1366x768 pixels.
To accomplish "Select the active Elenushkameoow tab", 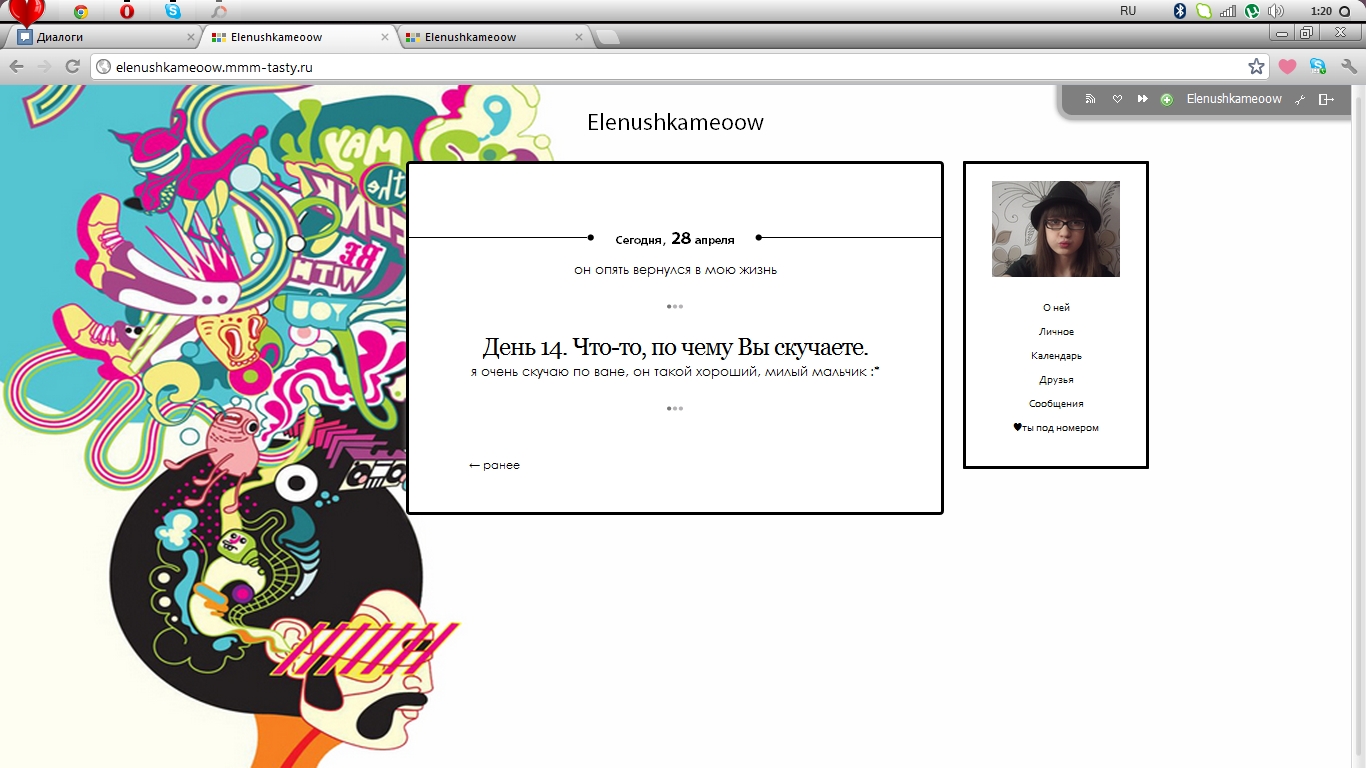I will pyautogui.click(x=300, y=37).
